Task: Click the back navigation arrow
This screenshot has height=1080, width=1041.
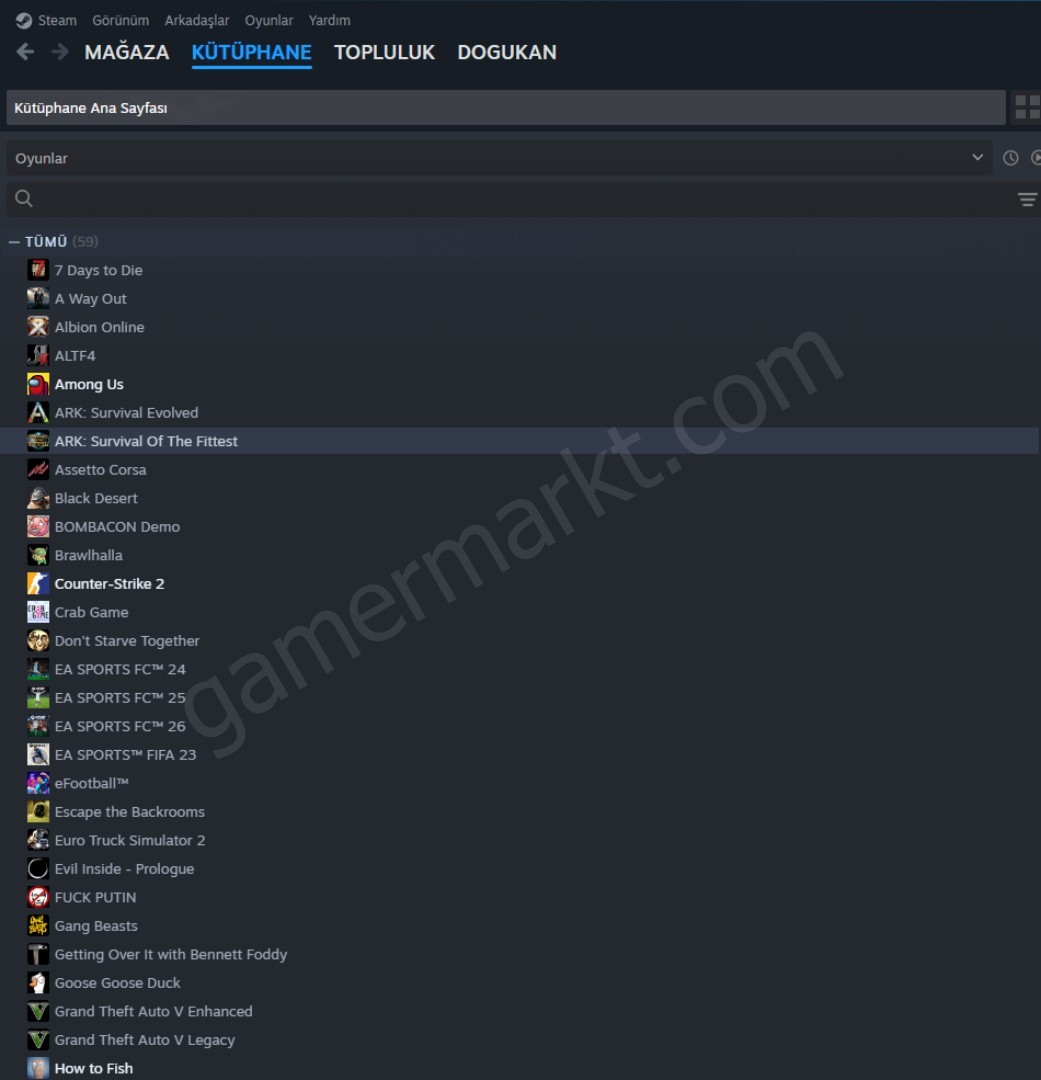Action: pos(25,52)
